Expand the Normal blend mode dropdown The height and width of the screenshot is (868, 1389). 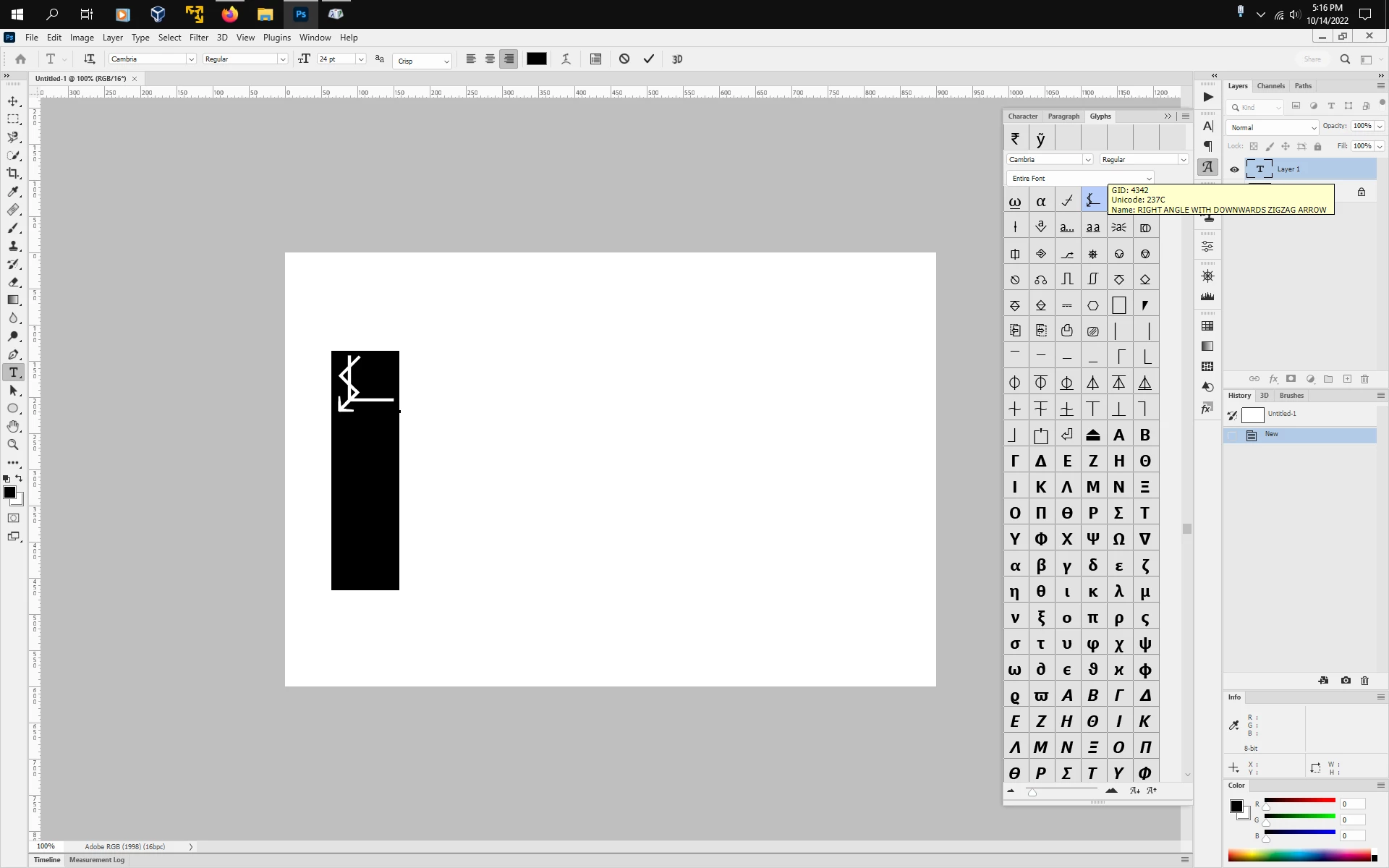[1272, 127]
